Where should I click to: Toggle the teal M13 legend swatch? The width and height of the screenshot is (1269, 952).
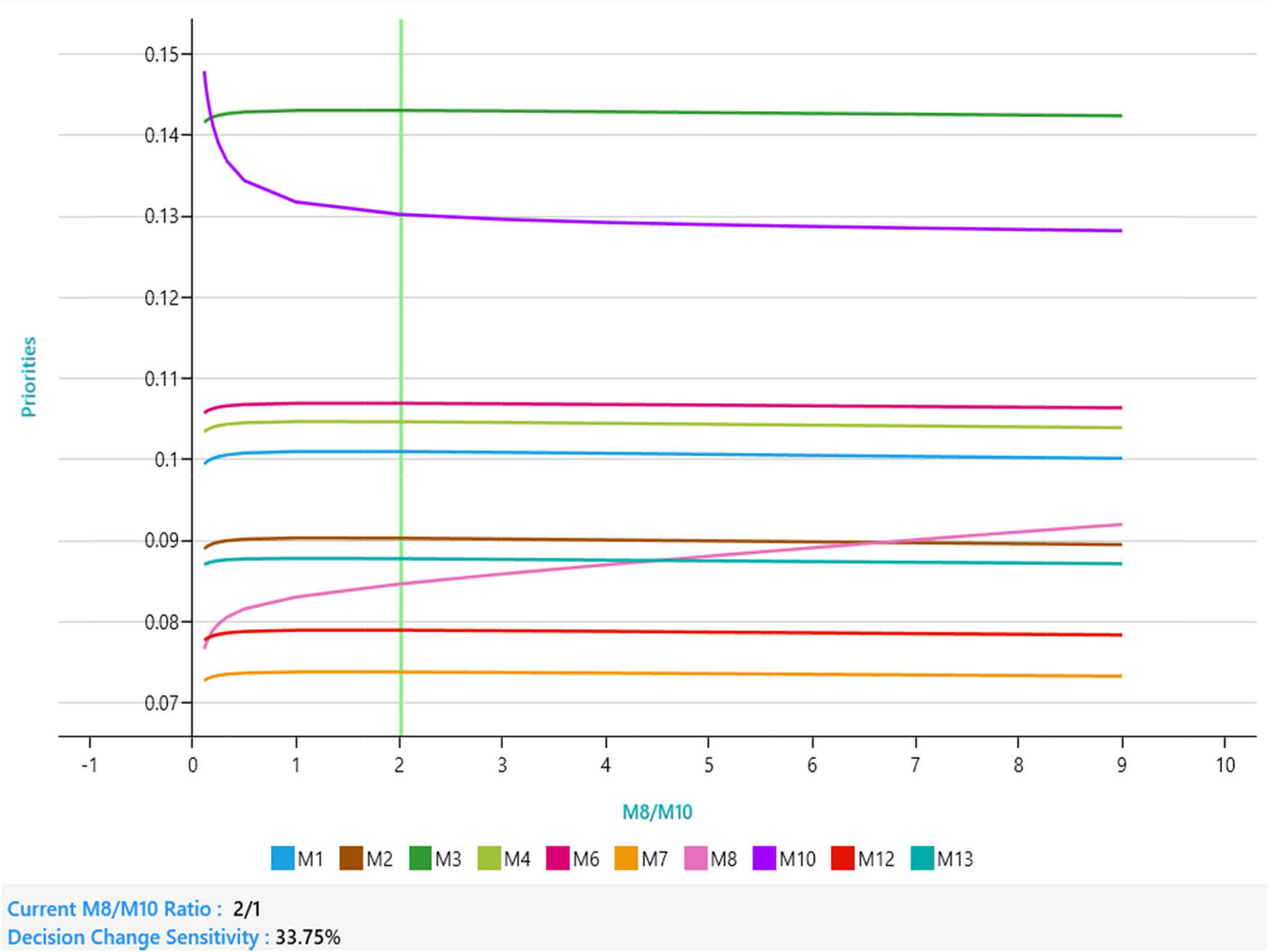[922, 858]
